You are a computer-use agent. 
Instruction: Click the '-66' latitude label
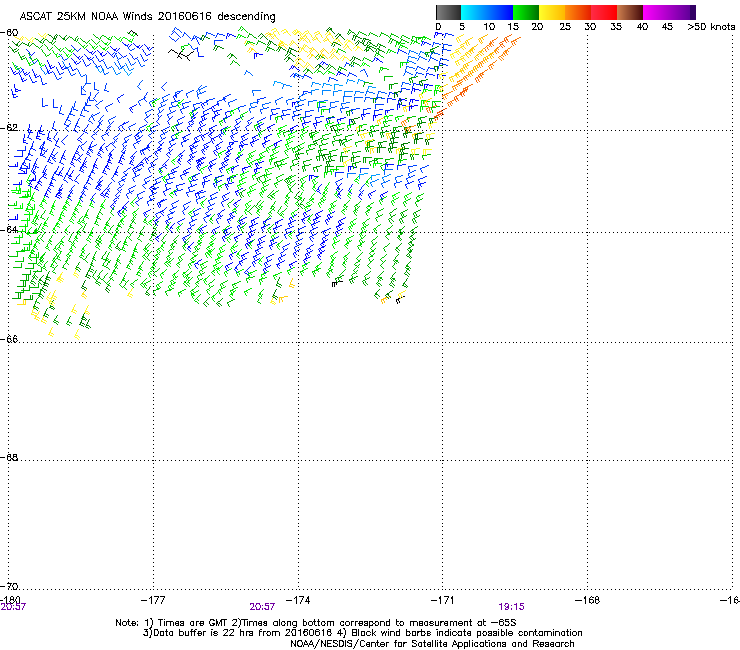coord(9,339)
